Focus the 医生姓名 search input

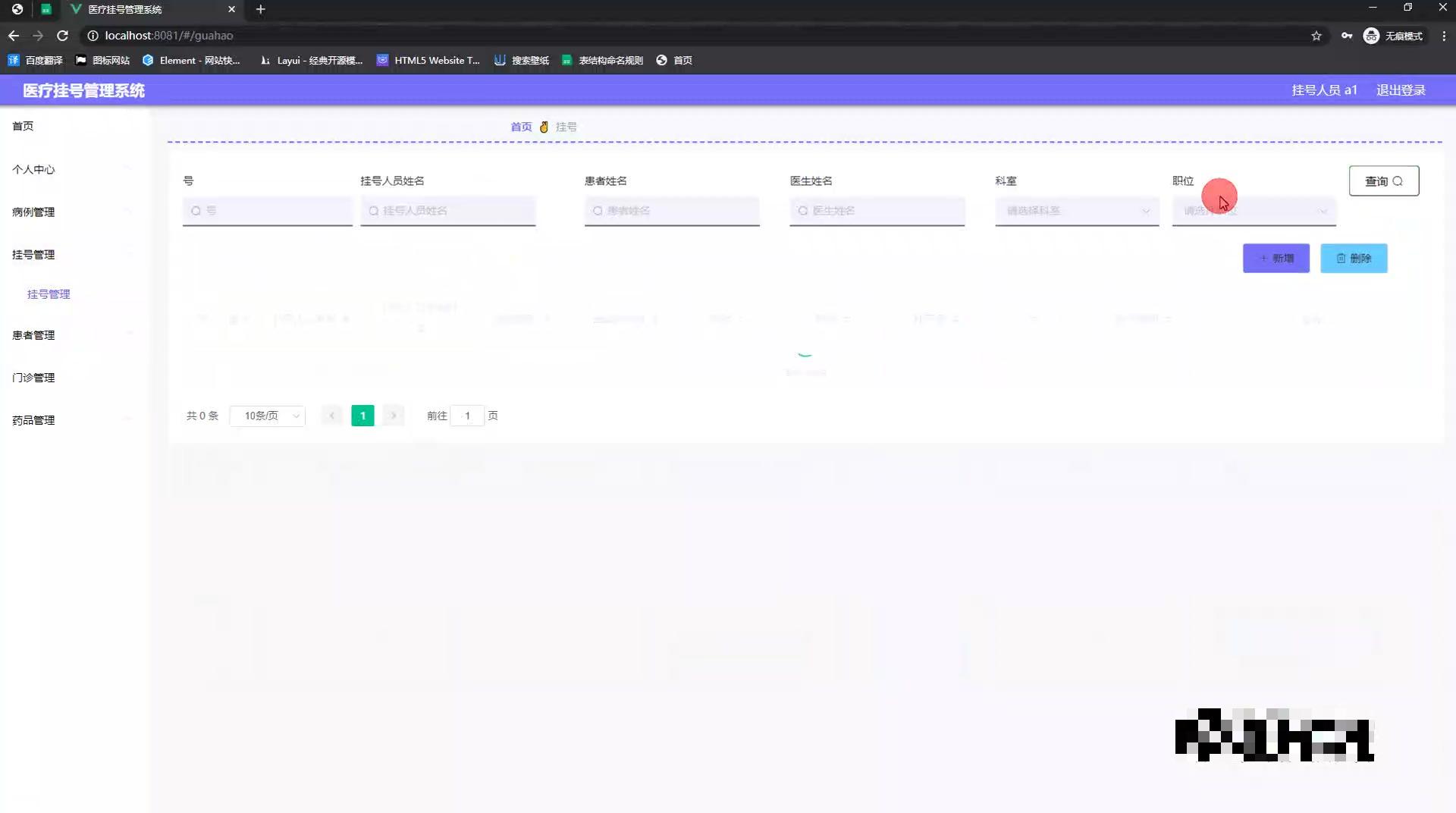877,211
